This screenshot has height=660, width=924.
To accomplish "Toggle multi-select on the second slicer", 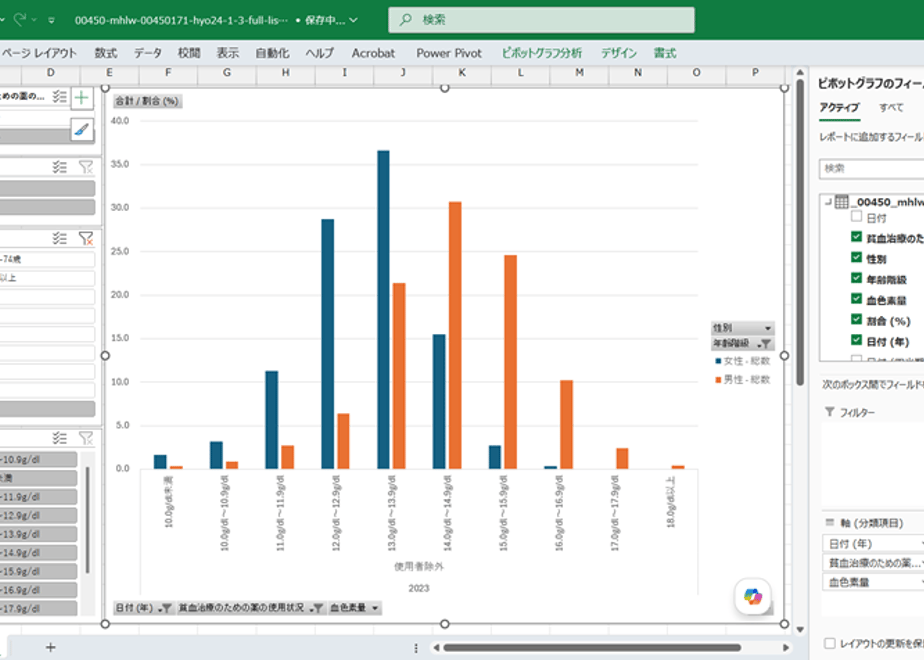I will pos(60,167).
